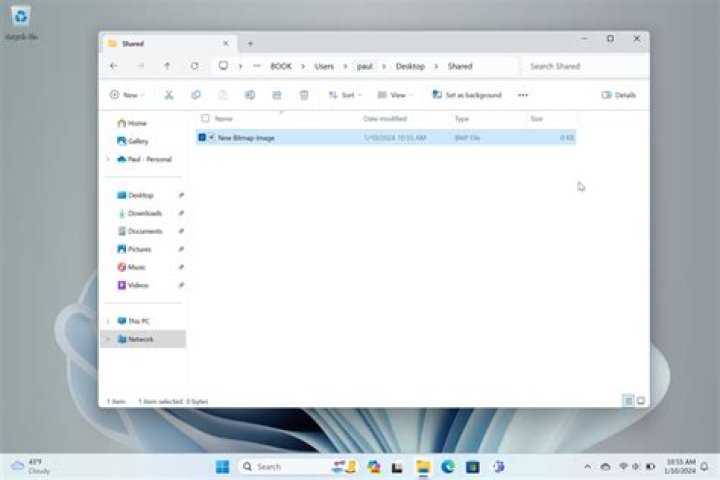Expand the Paul - Personal tree node
The height and width of the screenshot is (480, 720).
pyautogui.click(x=108, y=159)
